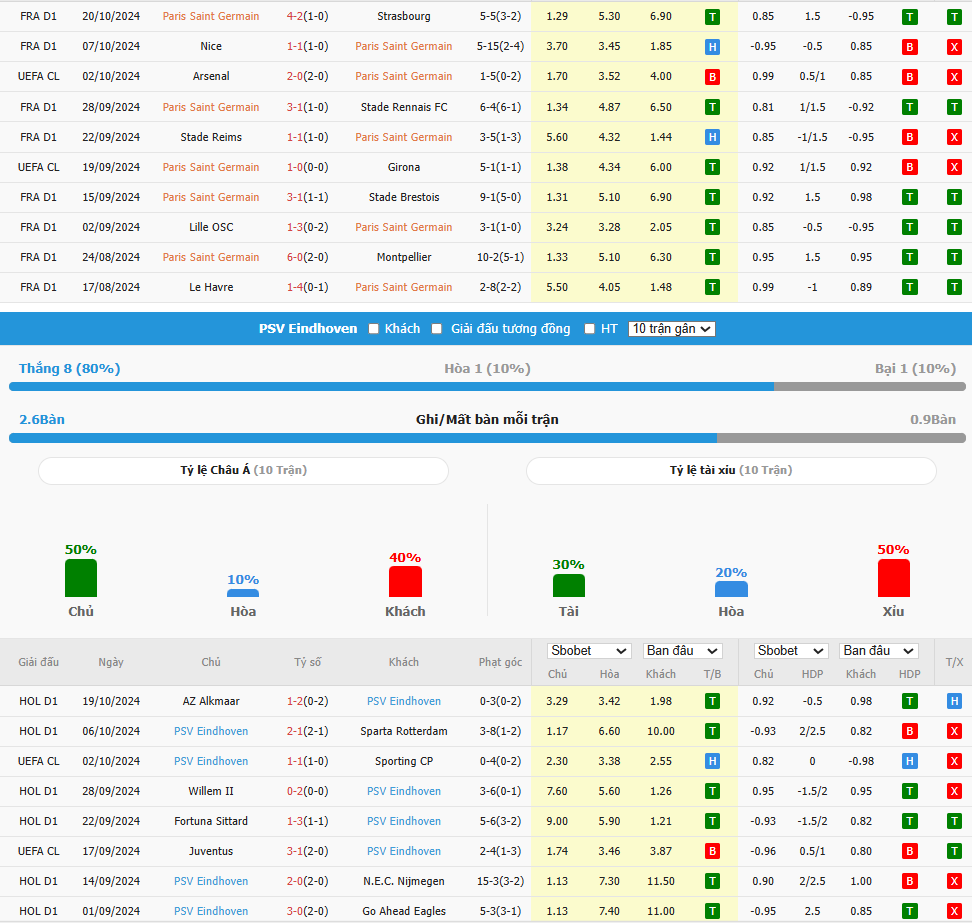Open the 10 trận gần dropdown

671,329
